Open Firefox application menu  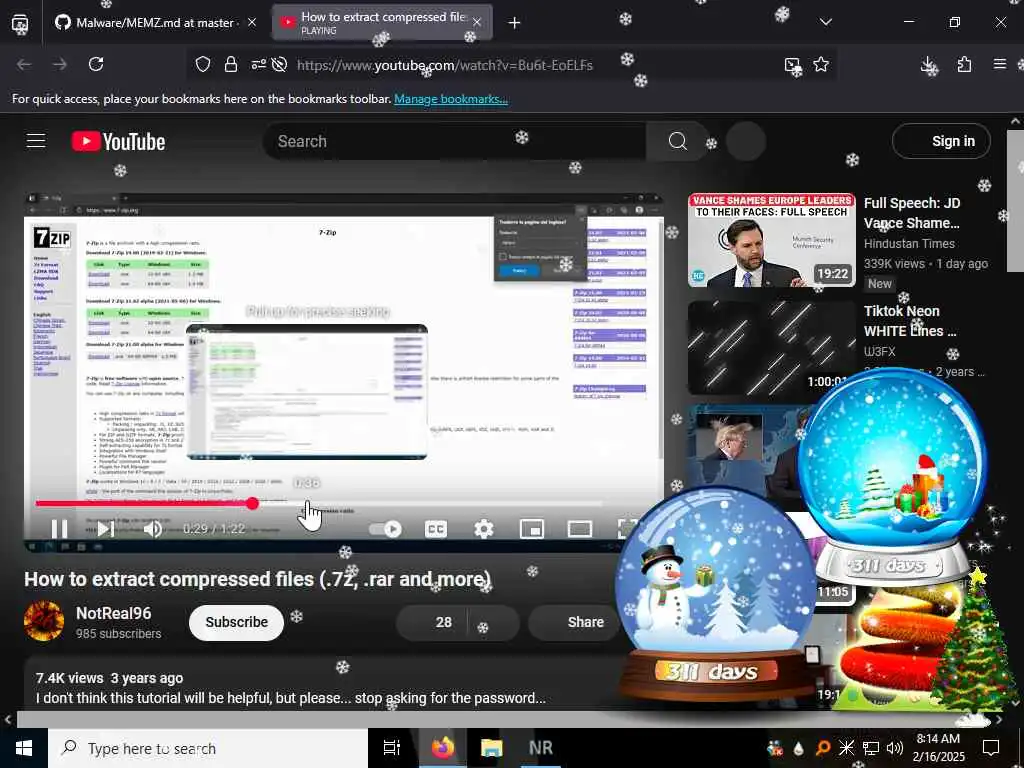coord(1000,64)
